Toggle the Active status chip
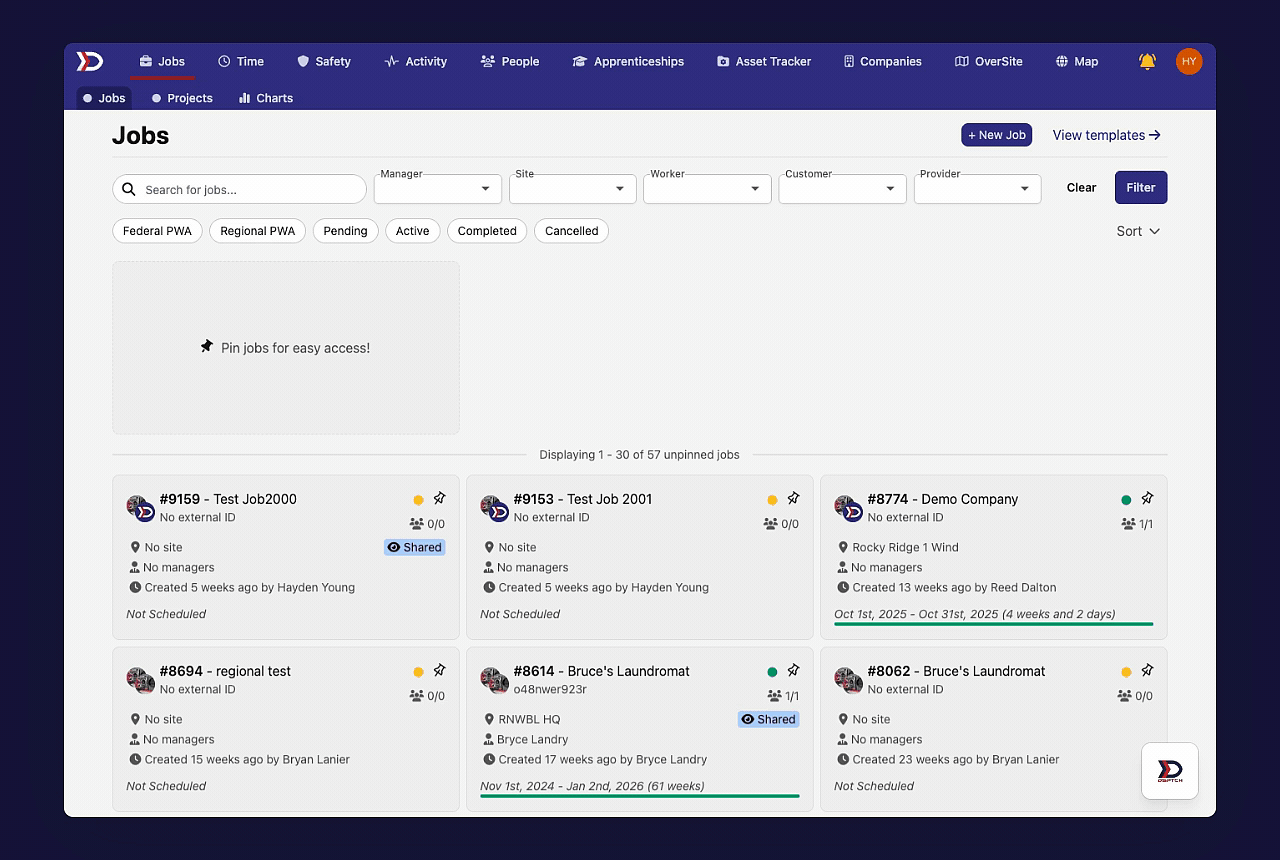Screen dimensions: 1280x860 point(412,231)
